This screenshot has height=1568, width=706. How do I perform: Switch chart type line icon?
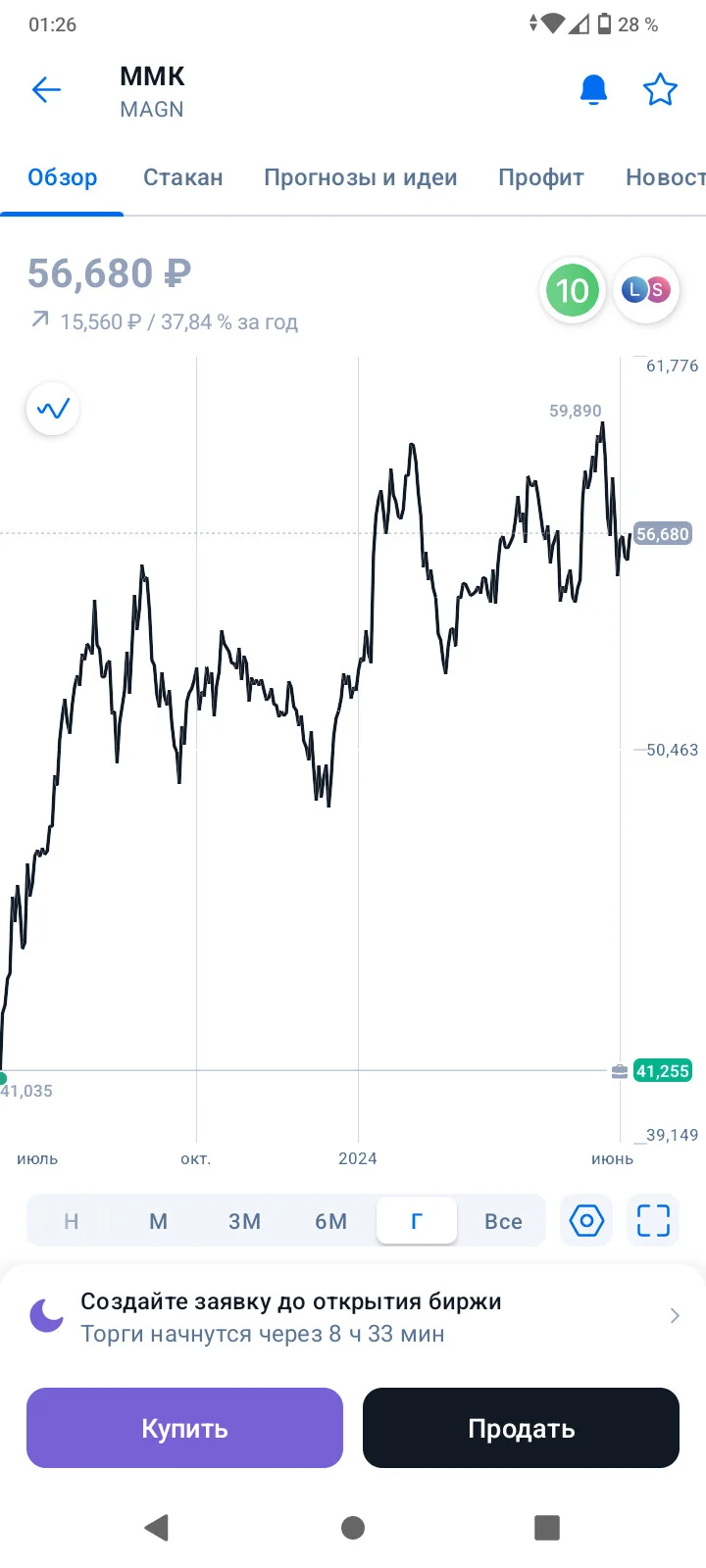point(53,409)
